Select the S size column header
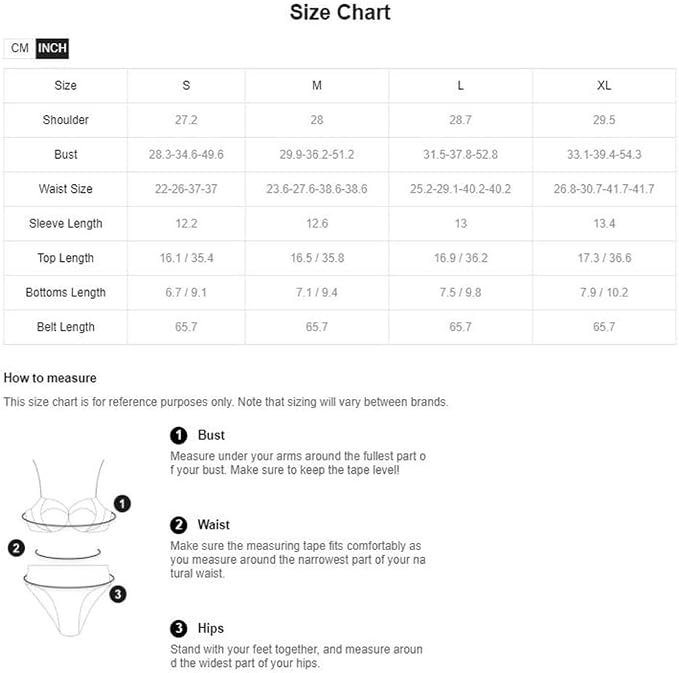This screenshot has height=673, width=679. (186, 86)
